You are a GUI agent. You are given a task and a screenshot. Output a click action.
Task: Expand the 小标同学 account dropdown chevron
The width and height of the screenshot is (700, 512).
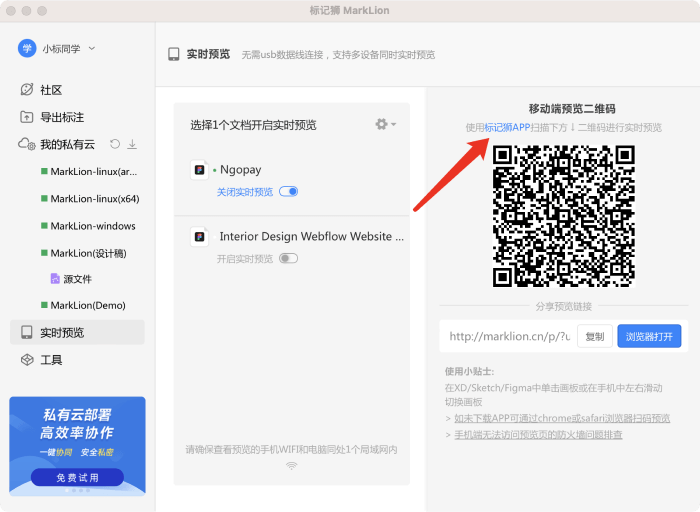[x=92, y=48]
